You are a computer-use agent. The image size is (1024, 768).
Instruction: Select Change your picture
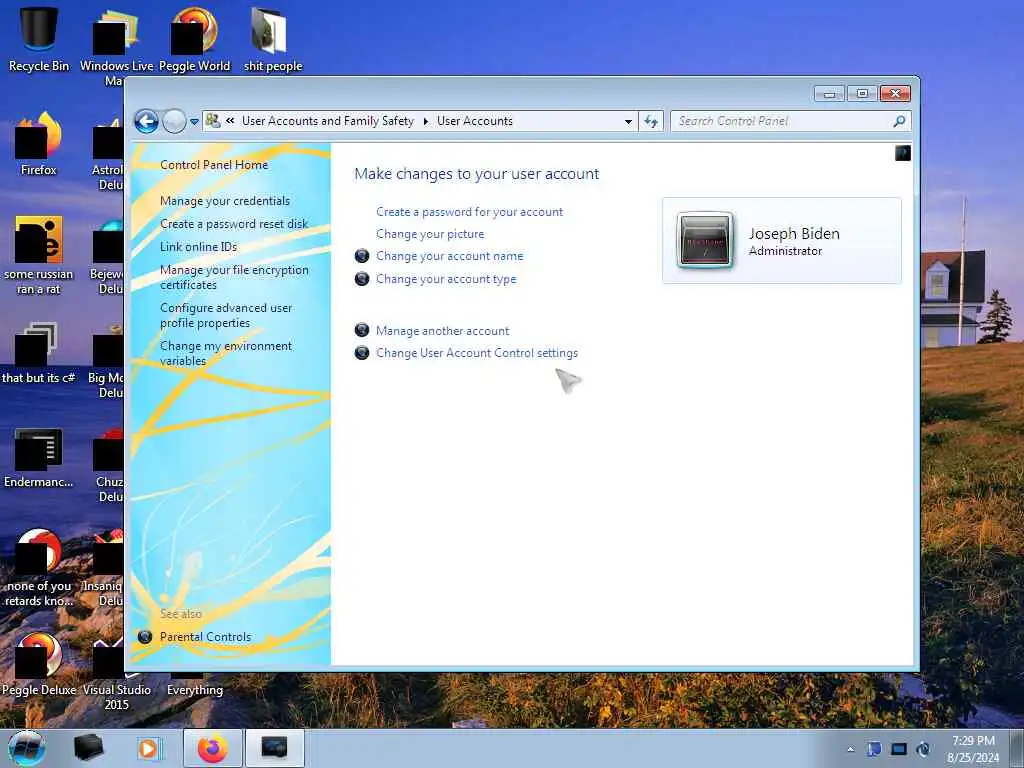[x=430, y=234]
